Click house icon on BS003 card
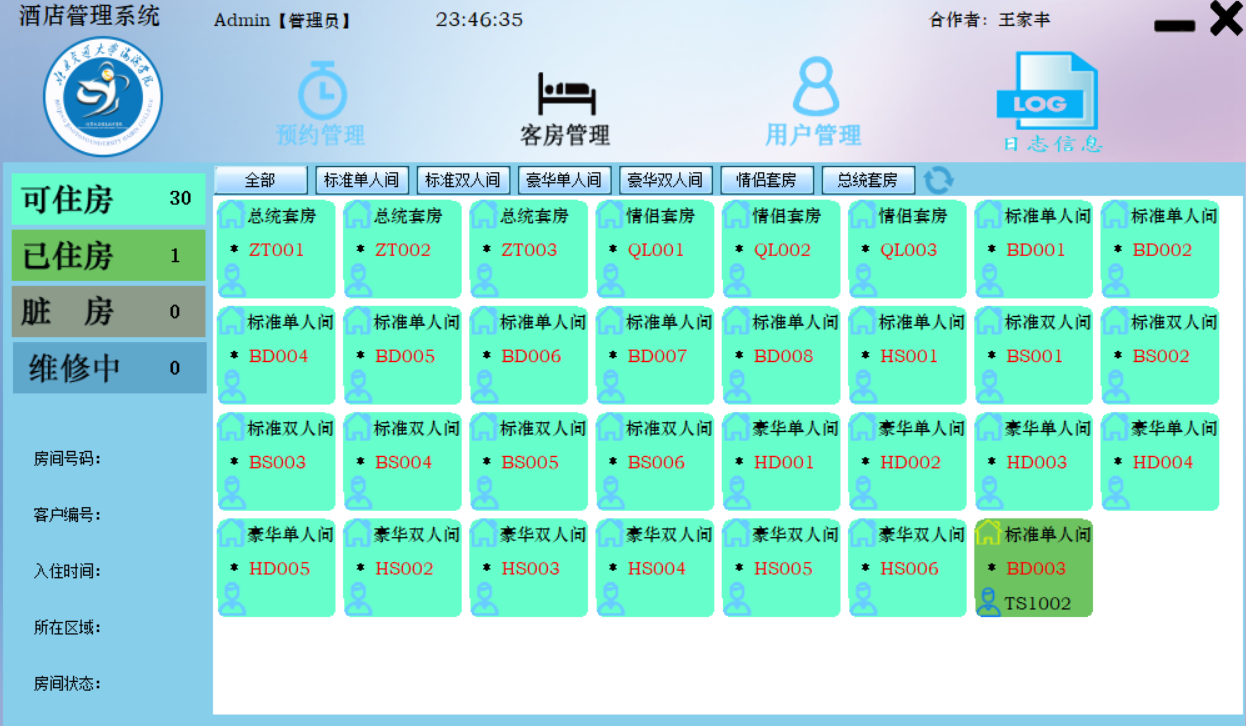The width and height of the screenshot is (1246, 726). [232, 427]
